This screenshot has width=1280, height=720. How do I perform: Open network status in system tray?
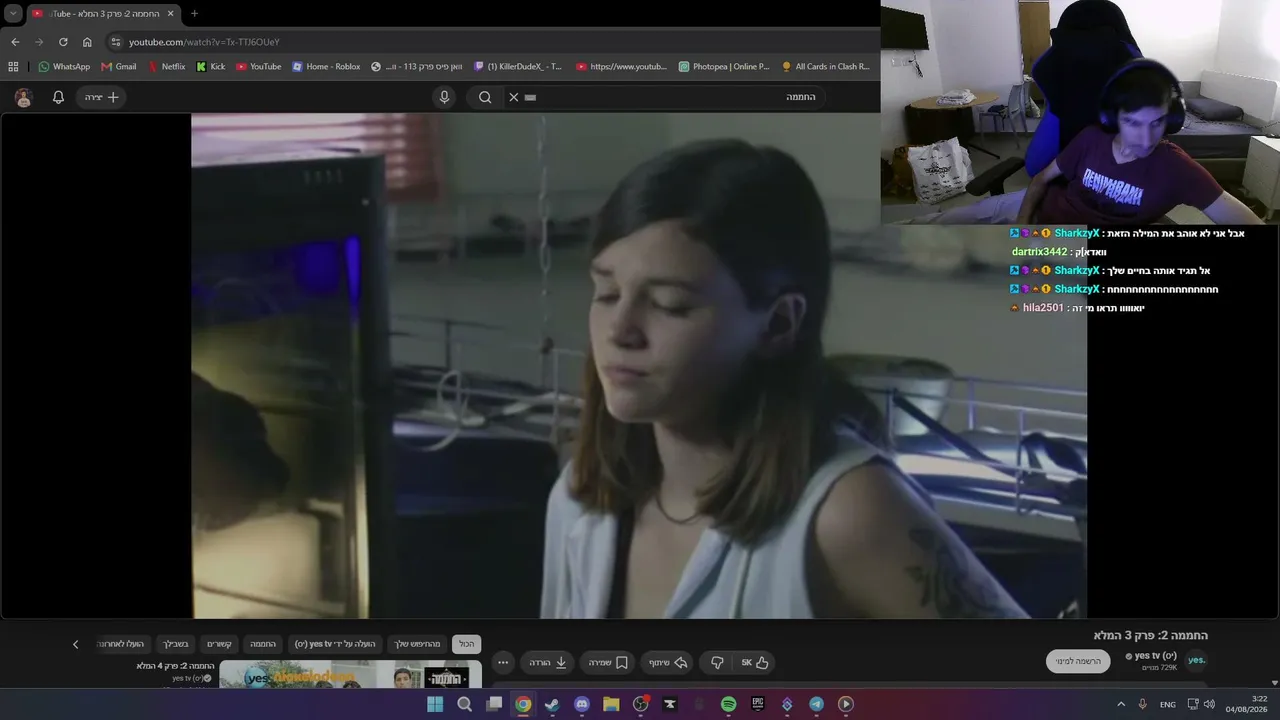point(1192,704)
